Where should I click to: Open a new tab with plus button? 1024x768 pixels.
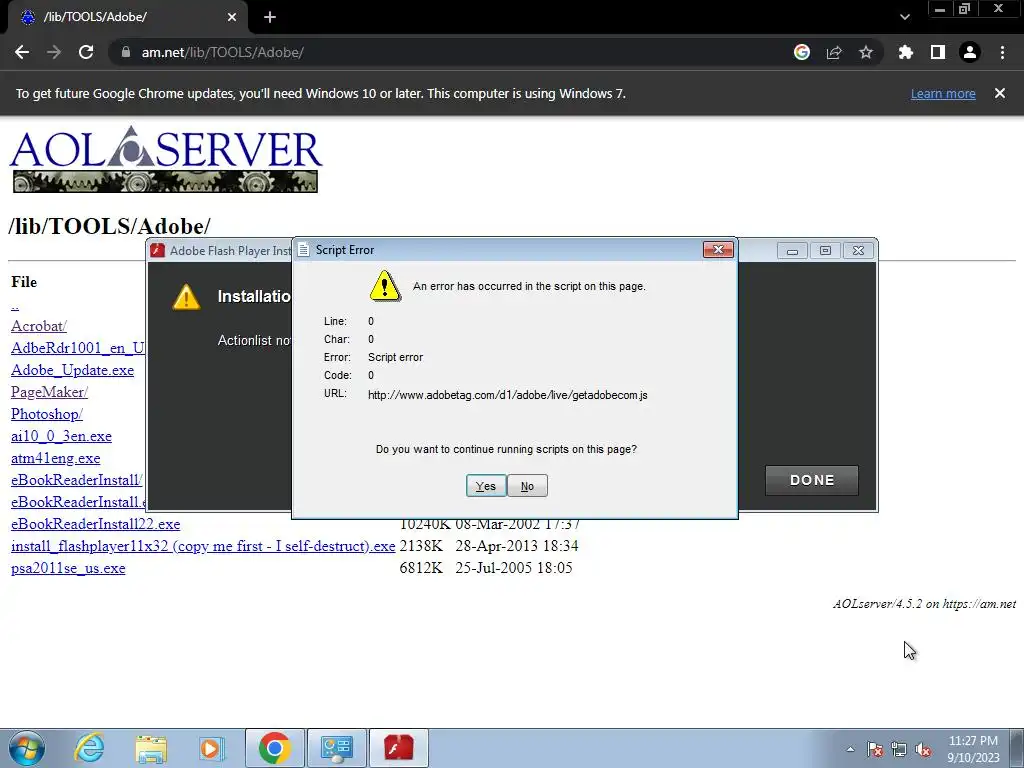(270, 17)
